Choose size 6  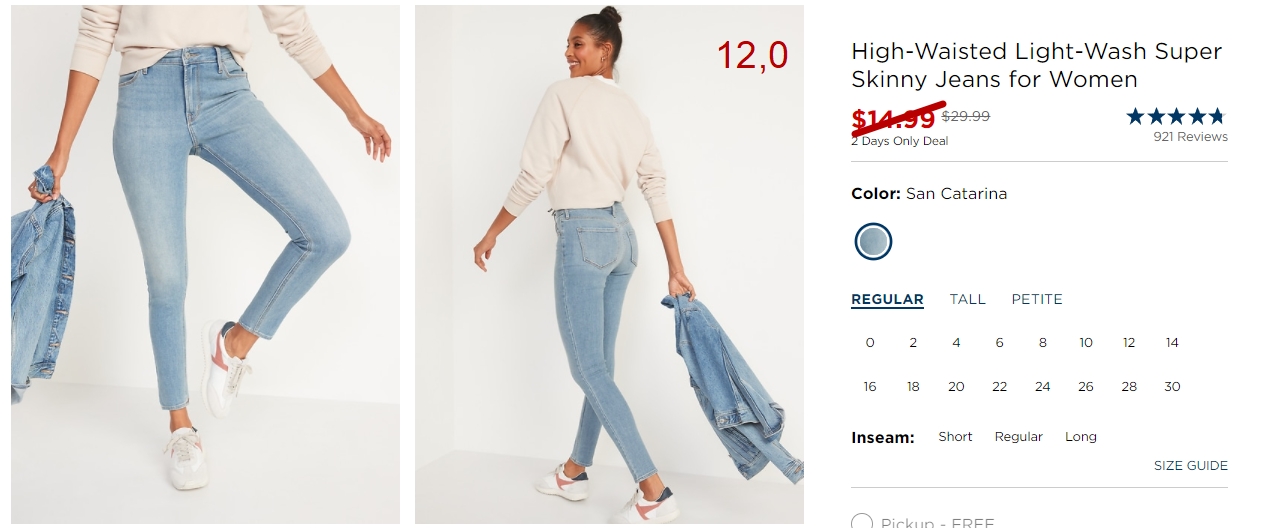pyautogui.click(x=999, y=343)
